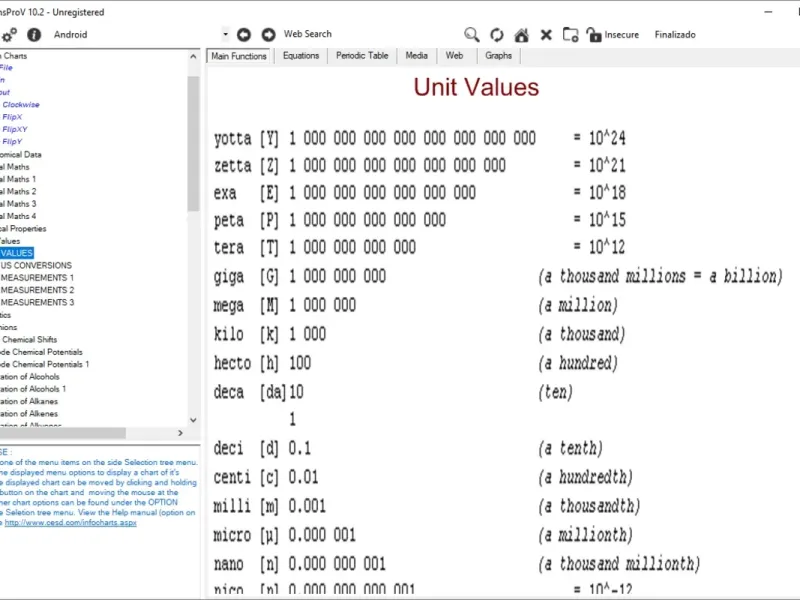Click the micro [µ] row
800x600 pixels.
click(x=423, y=535)
